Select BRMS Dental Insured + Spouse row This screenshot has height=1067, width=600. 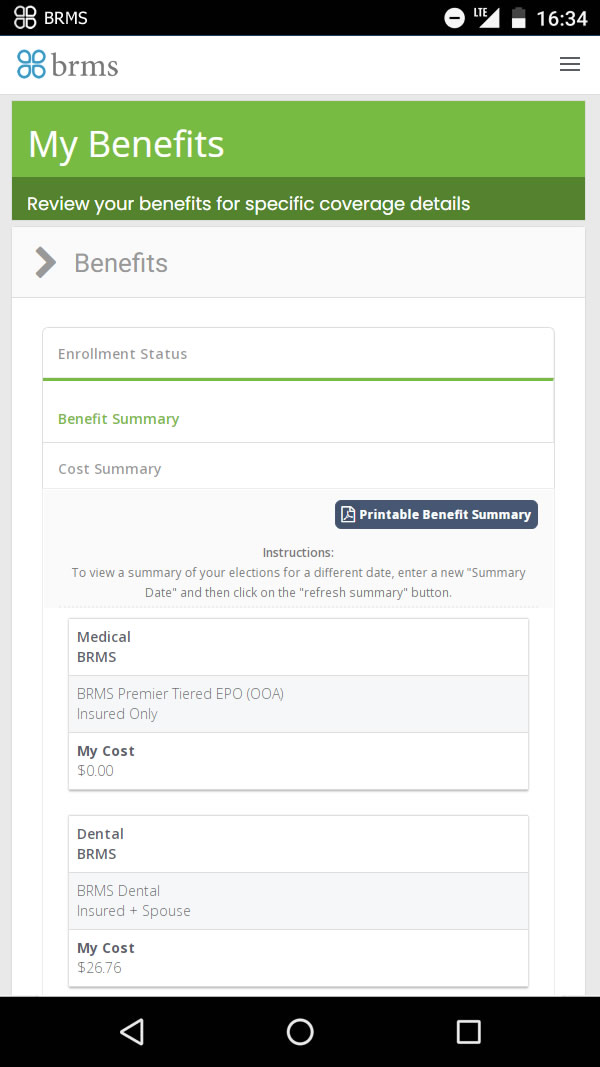[298, 901]
